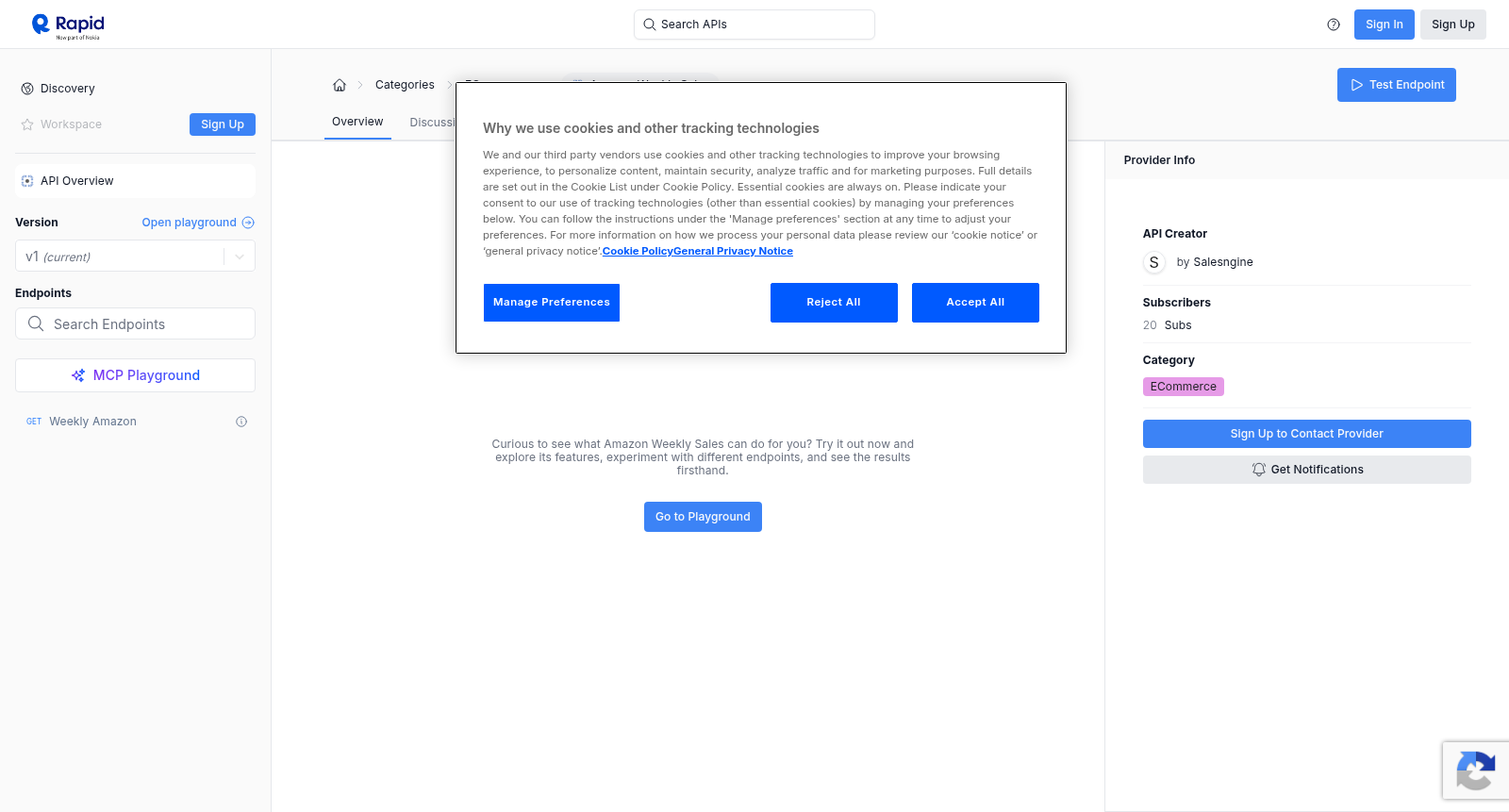Focus the Search APIs field
This screenshot has width=1509, height=812.
[754, 25]
